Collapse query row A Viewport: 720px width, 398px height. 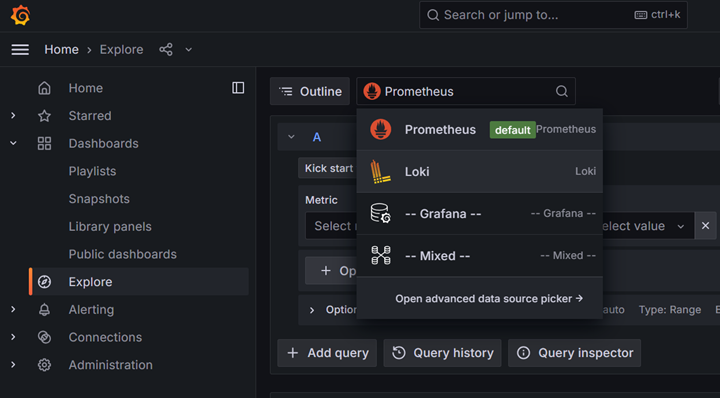tap(291, 137)
